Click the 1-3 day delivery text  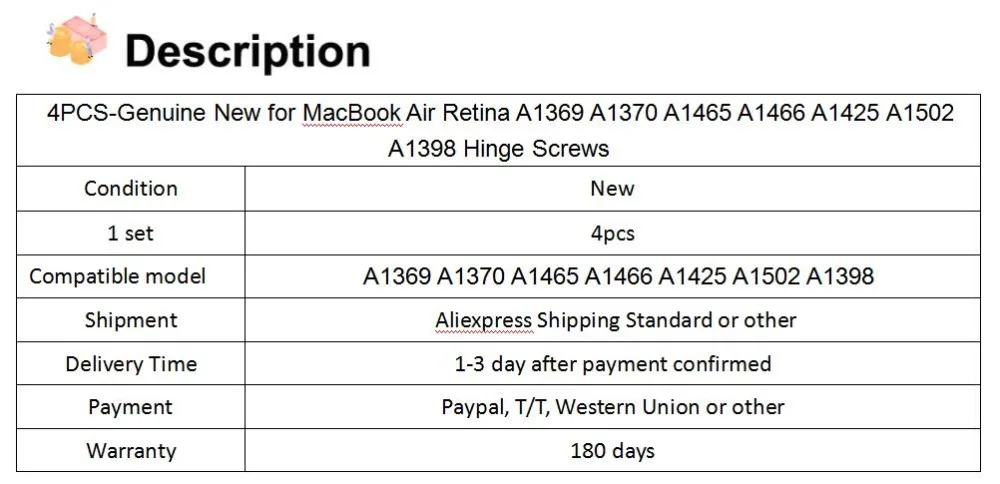click(x=612, y=363)
